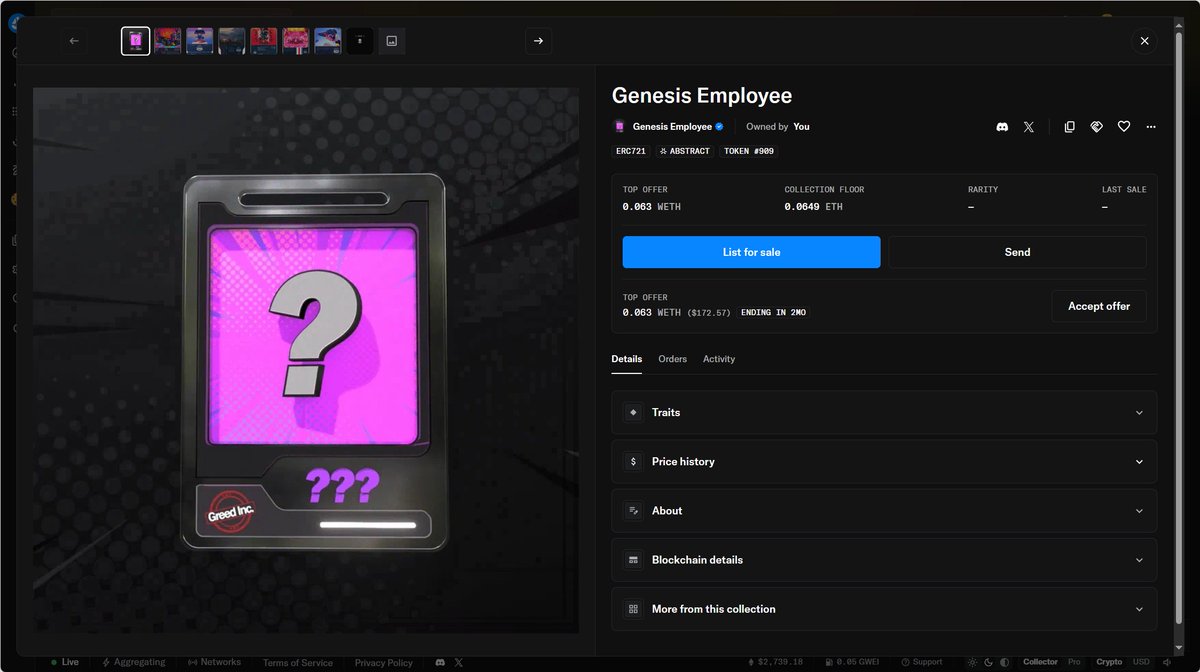Screen dimensions: 1200x672
Task: Toggle the sound speaker icon in footer
Action: click(1167, 662)
